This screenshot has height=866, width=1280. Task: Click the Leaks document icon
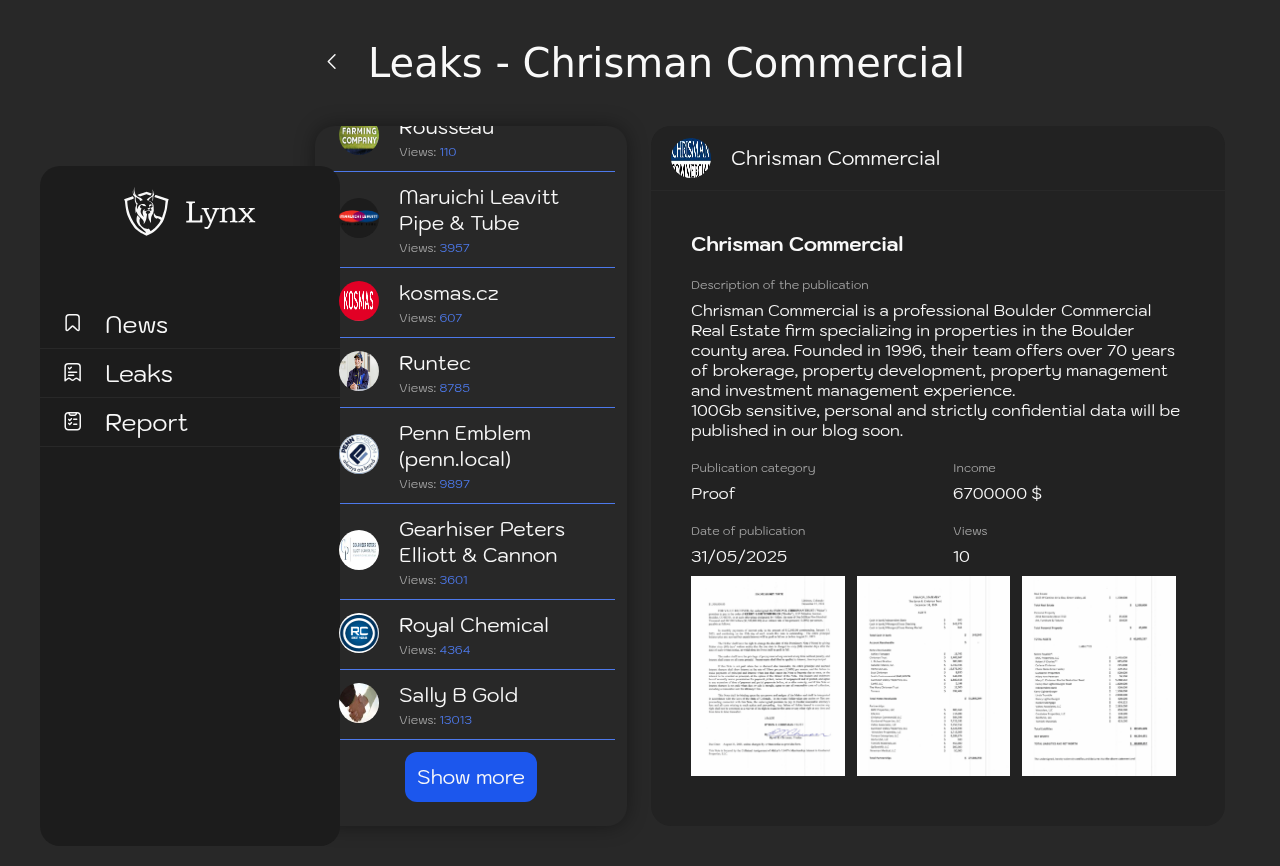(72, 372)
